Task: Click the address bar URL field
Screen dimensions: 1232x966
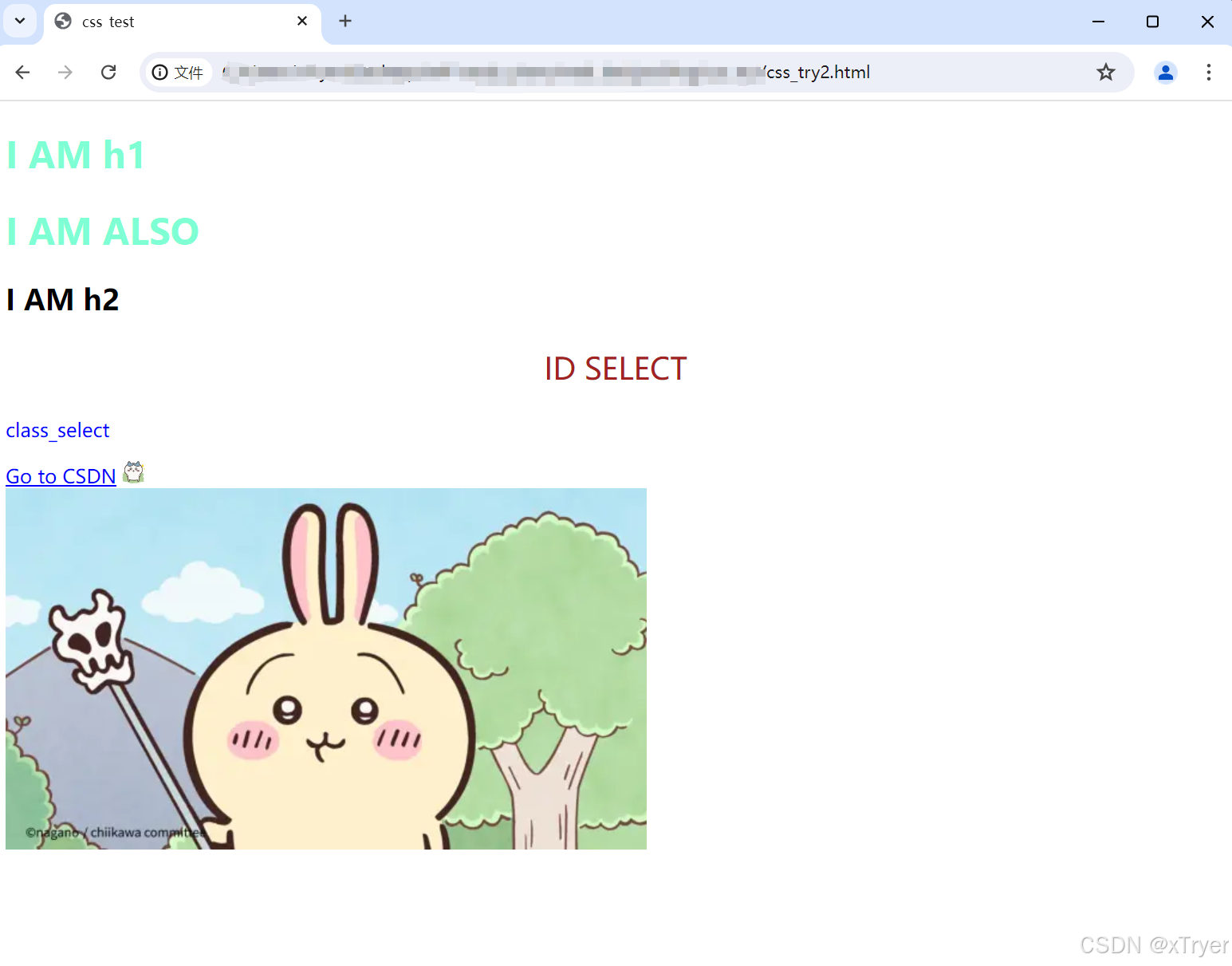Action: click(638, 73)
